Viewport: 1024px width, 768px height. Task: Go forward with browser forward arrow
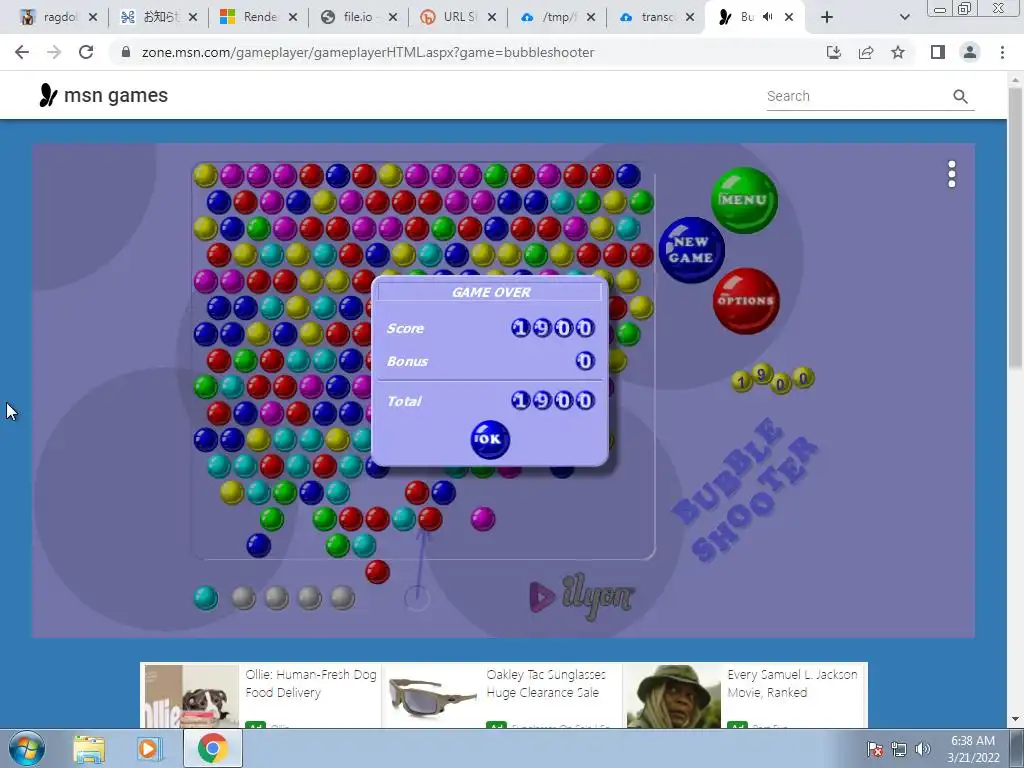54,52
